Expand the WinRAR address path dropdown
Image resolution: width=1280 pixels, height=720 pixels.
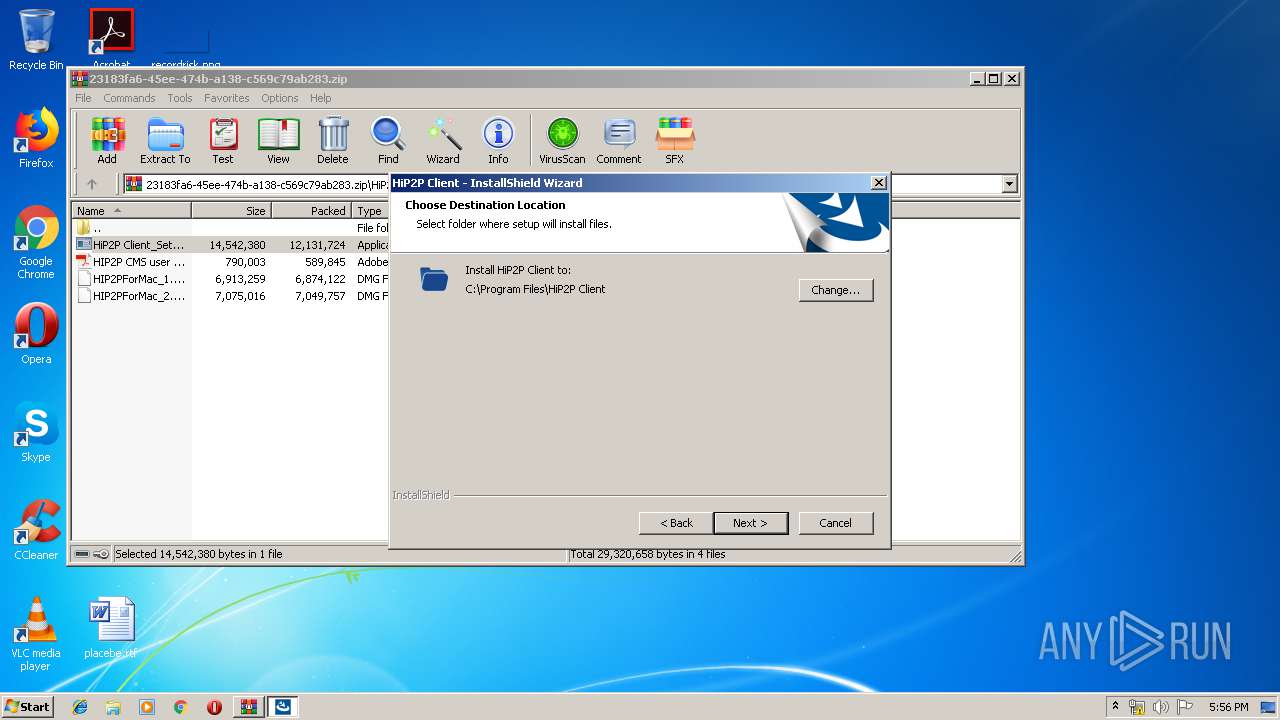(x=1009, y=184)
